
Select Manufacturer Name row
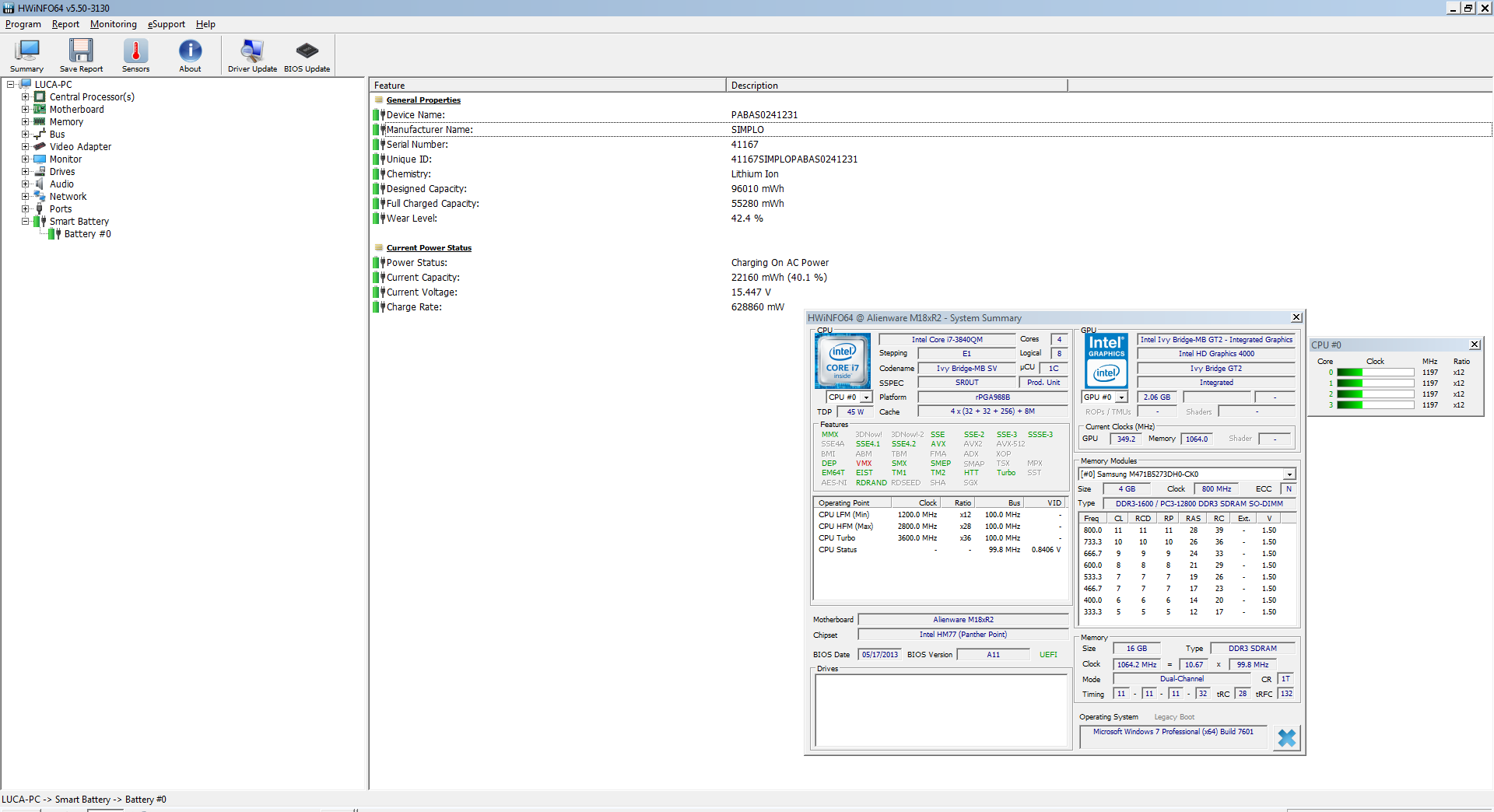931,130
